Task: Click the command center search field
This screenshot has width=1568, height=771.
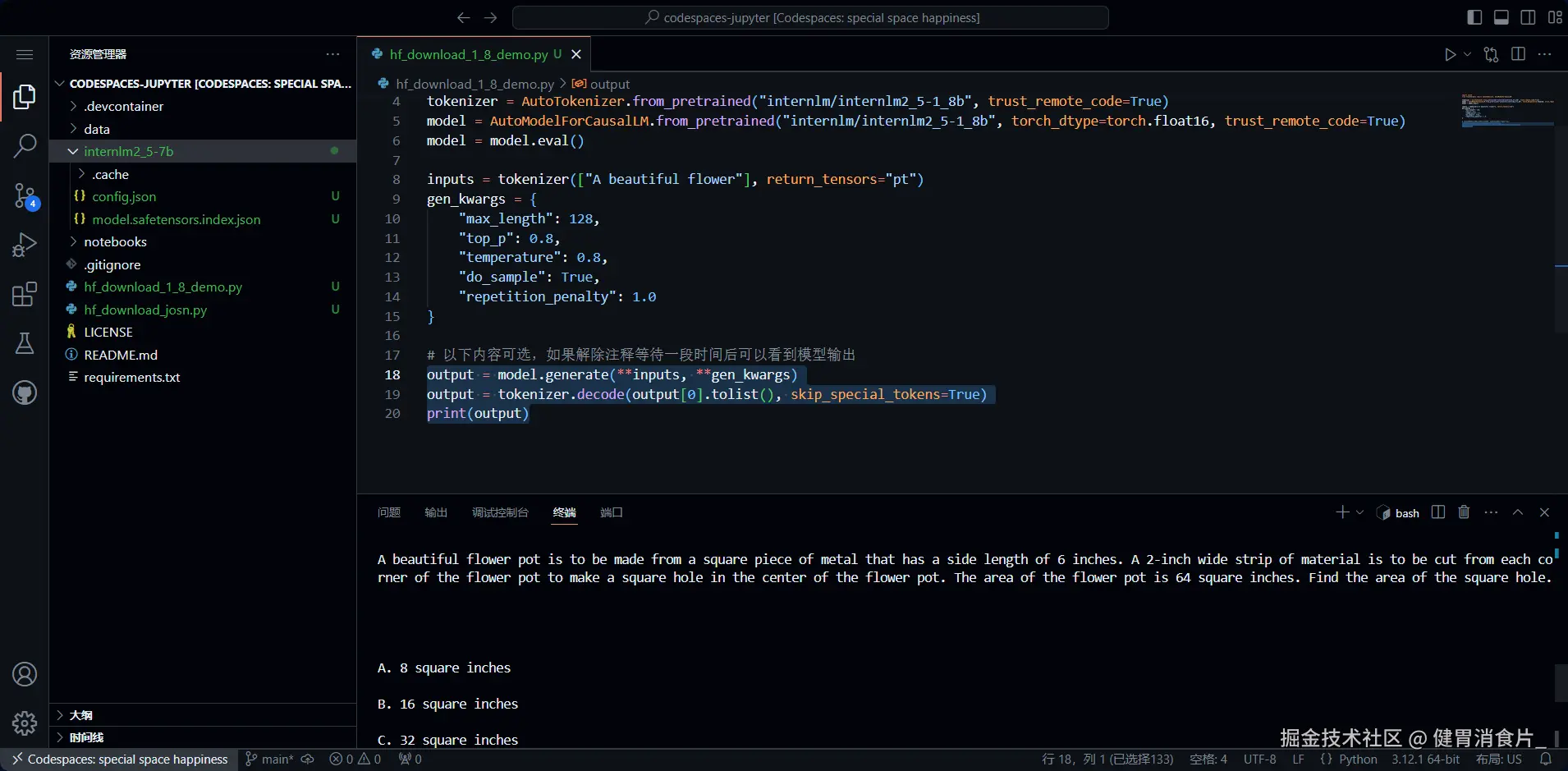Action: point(810,17)
